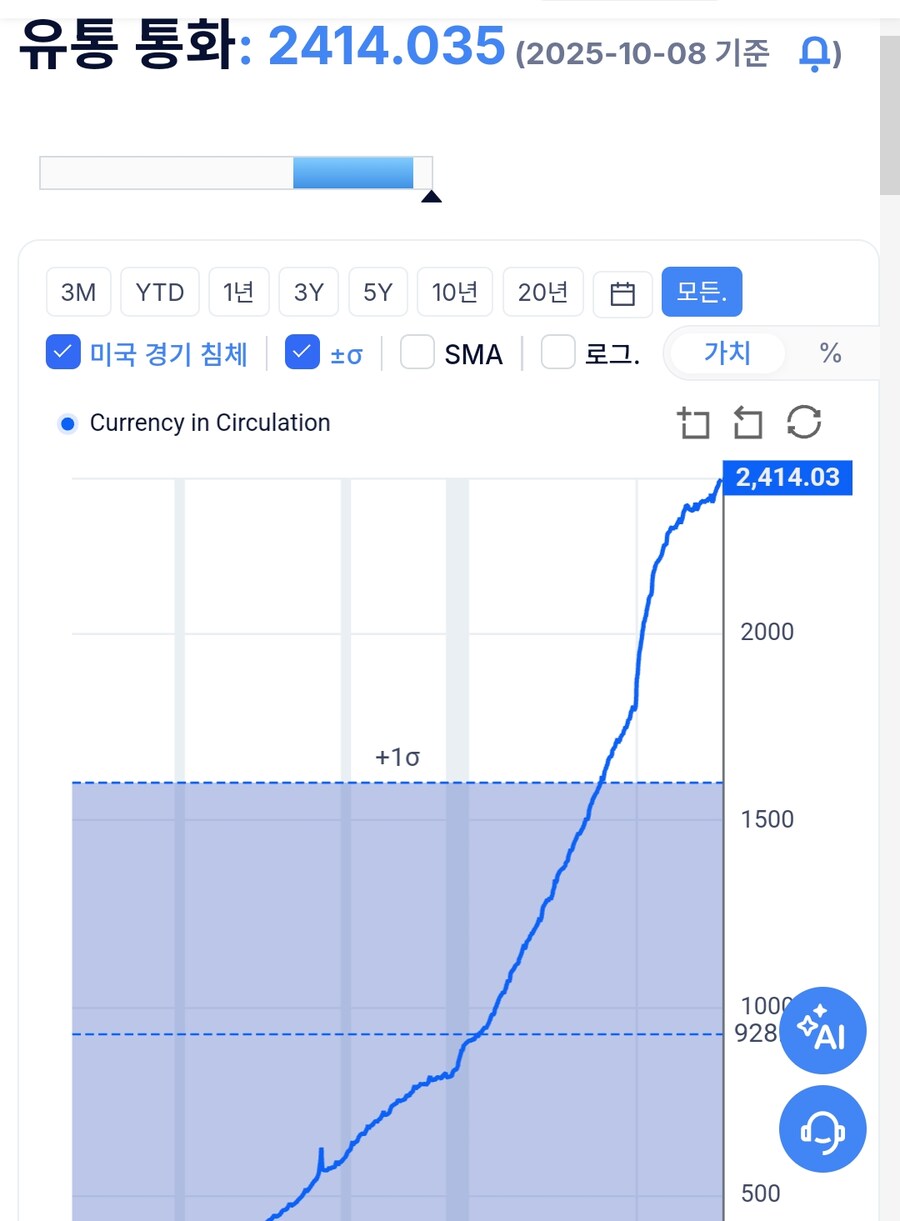Enable the SMA checkbox

click(x=417, y=353)
